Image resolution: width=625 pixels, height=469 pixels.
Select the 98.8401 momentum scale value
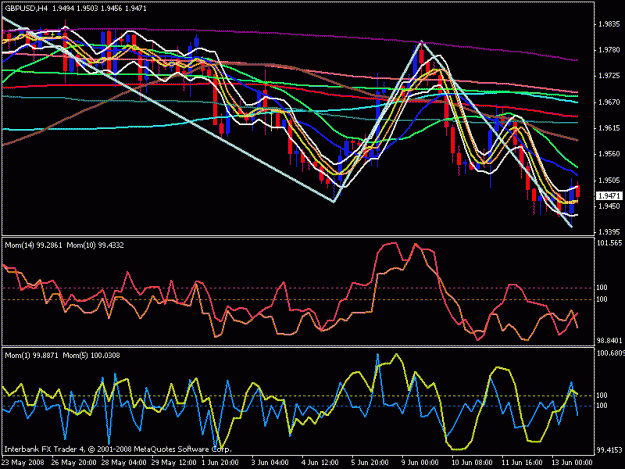pyautogui.click(x=609, y=341)
